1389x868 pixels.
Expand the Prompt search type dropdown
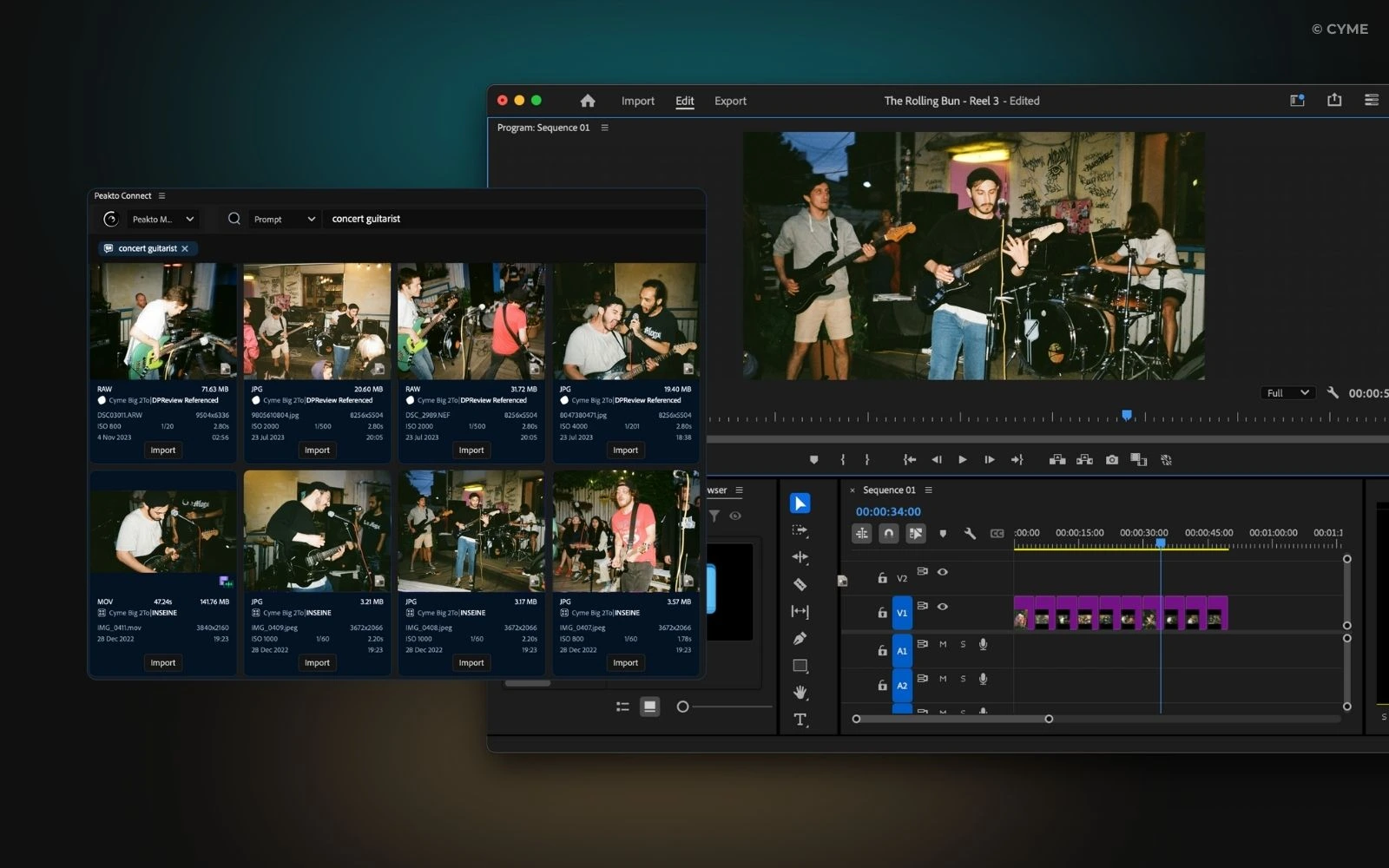[x=284, y=220]
